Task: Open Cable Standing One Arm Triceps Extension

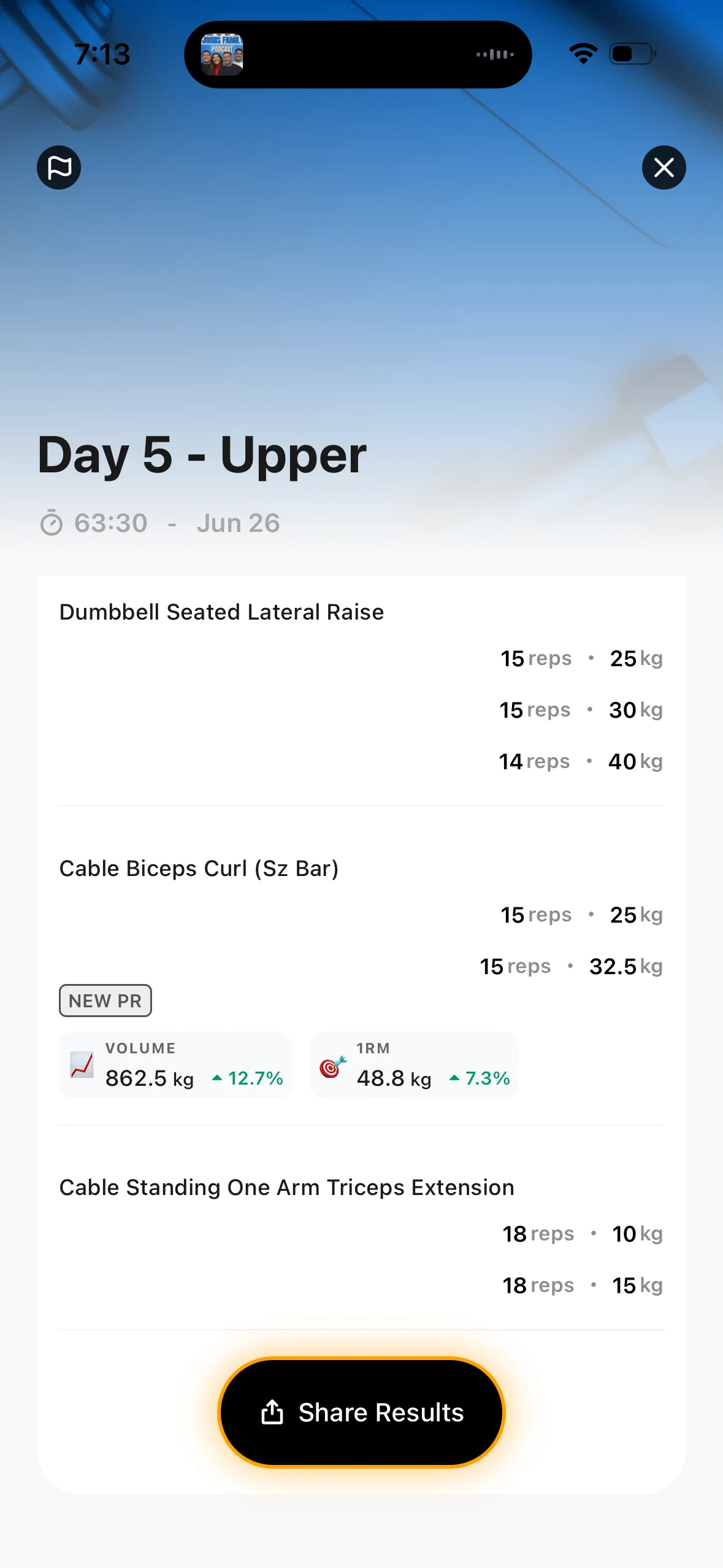Action: coord(286,1188)
